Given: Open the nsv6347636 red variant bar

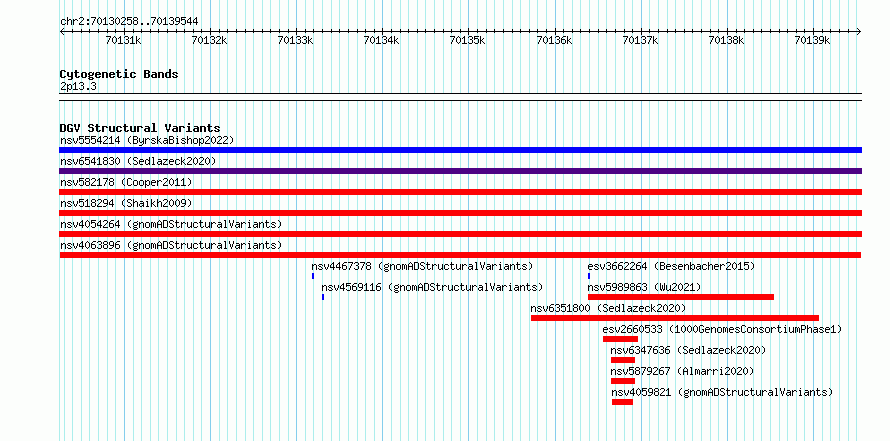Looking at the screenshot, I should [623, 360].
